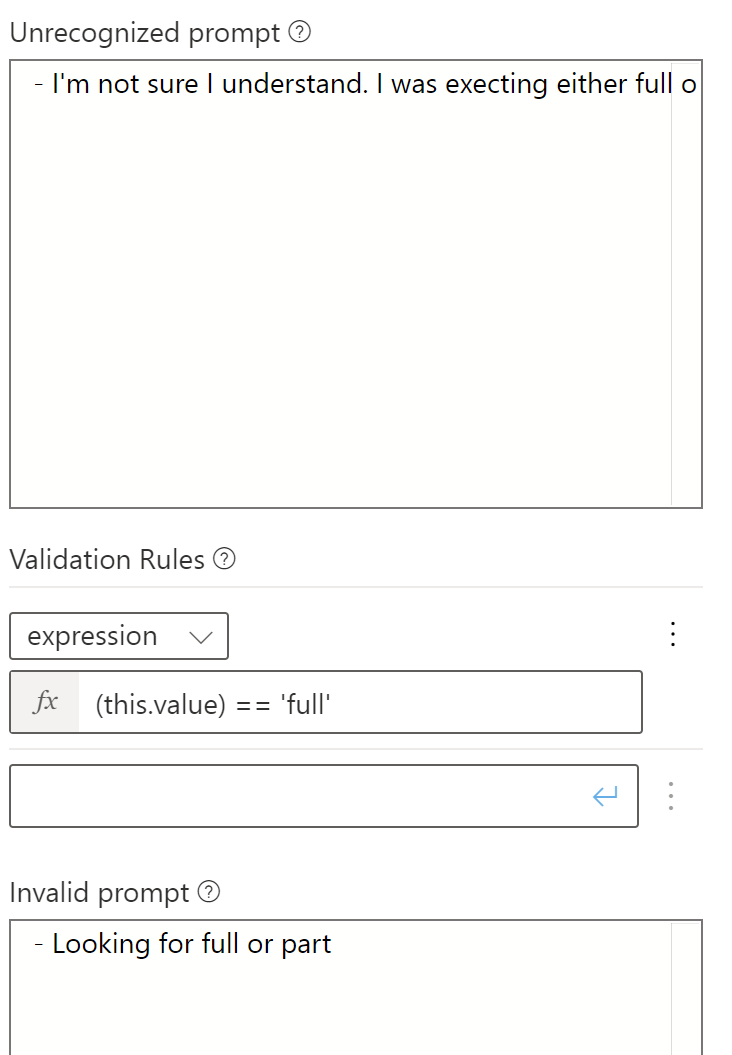
Task: Open the empty rule's more options menu
Action: 671,795
